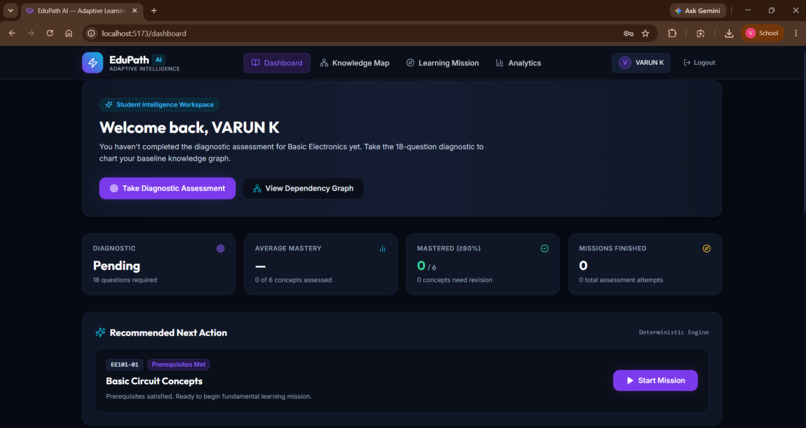Viewport: 806px width, 428px height.
Task: Click the Deterministic Engine label
Action: [x=674, y=332]
